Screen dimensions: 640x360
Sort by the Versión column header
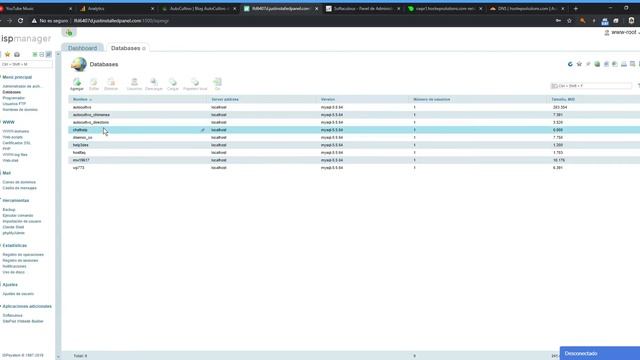(x=328, y=99)
